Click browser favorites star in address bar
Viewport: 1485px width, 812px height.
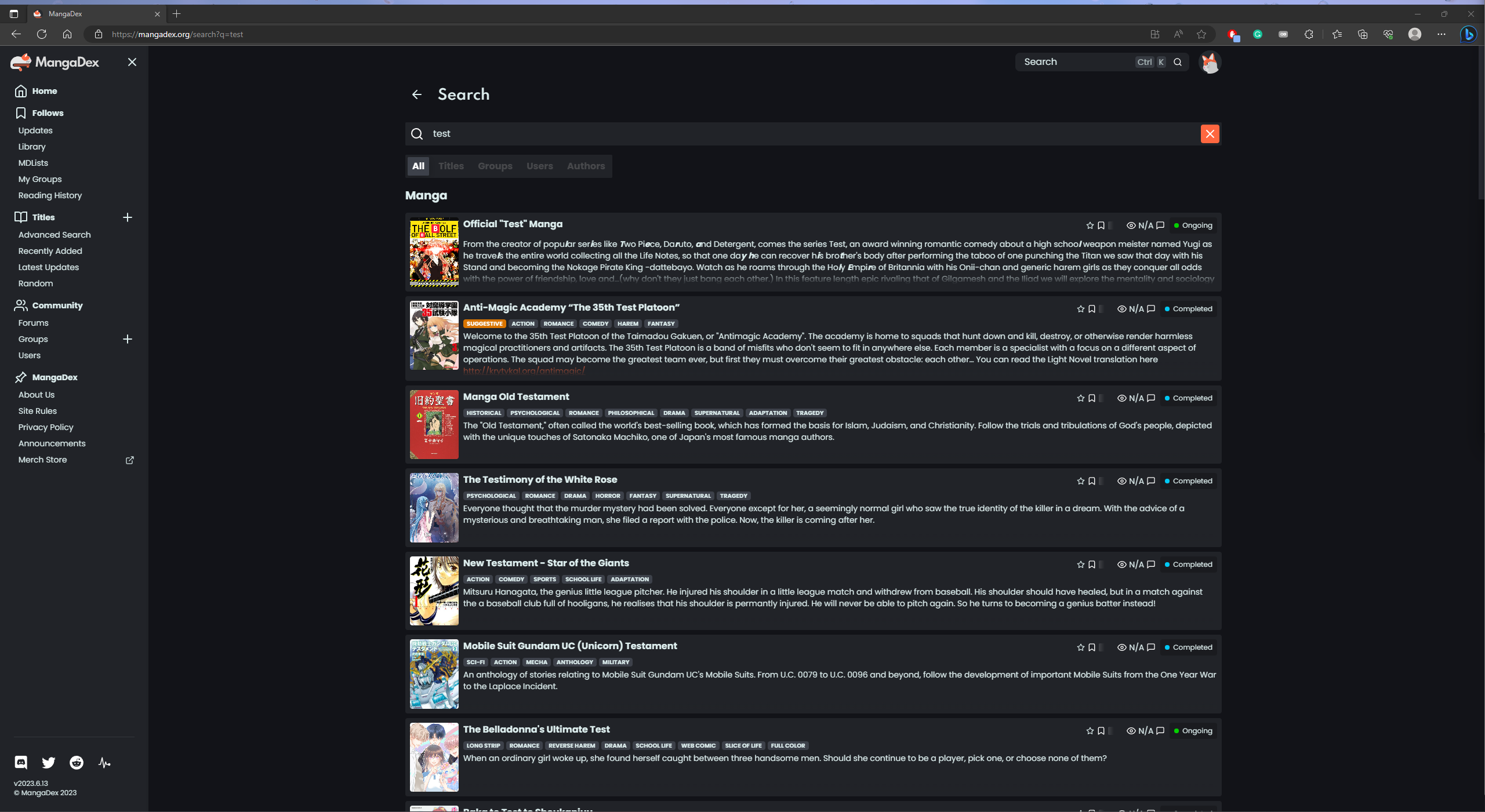[x=1201, y=34]
